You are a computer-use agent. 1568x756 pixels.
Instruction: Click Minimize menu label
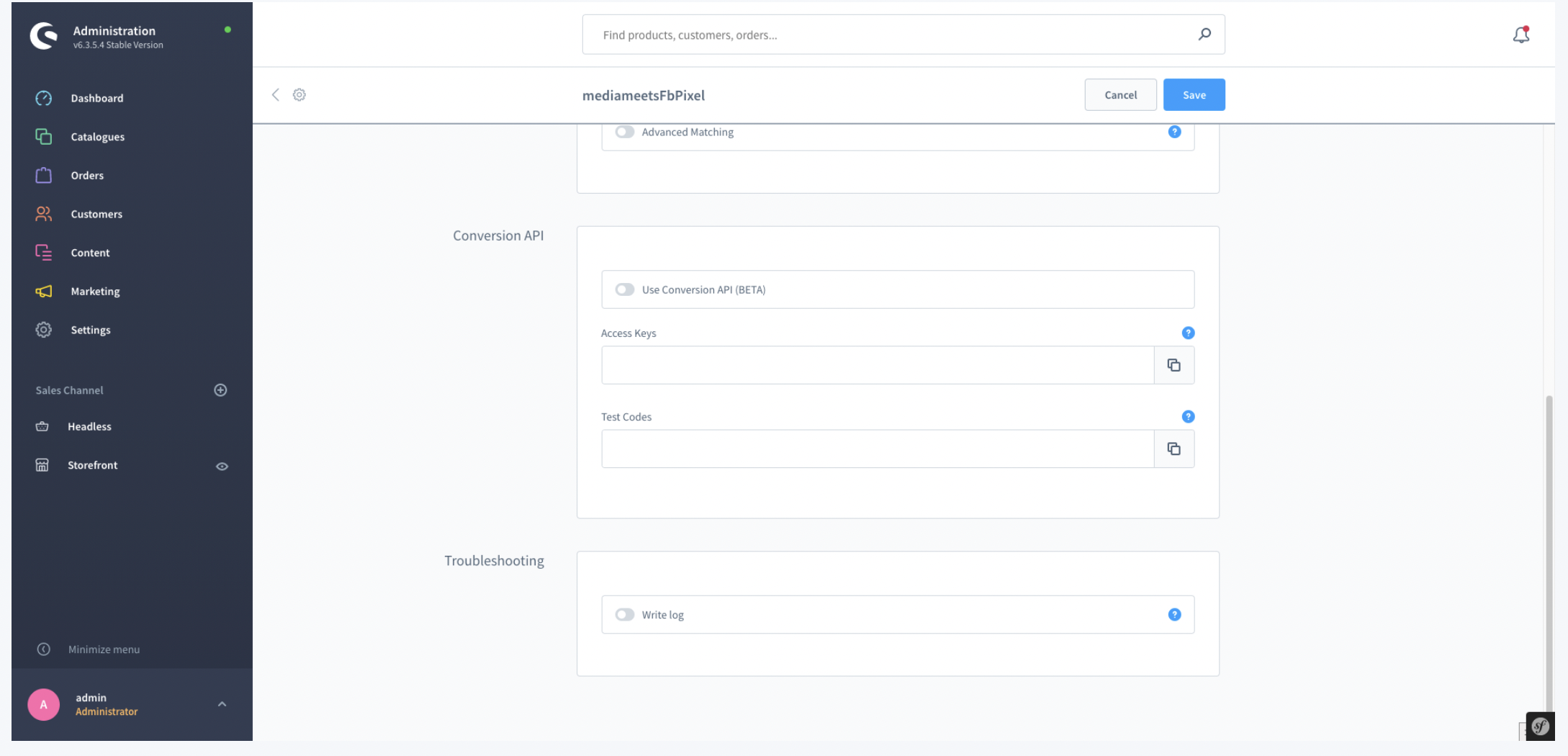coord(104,649)
